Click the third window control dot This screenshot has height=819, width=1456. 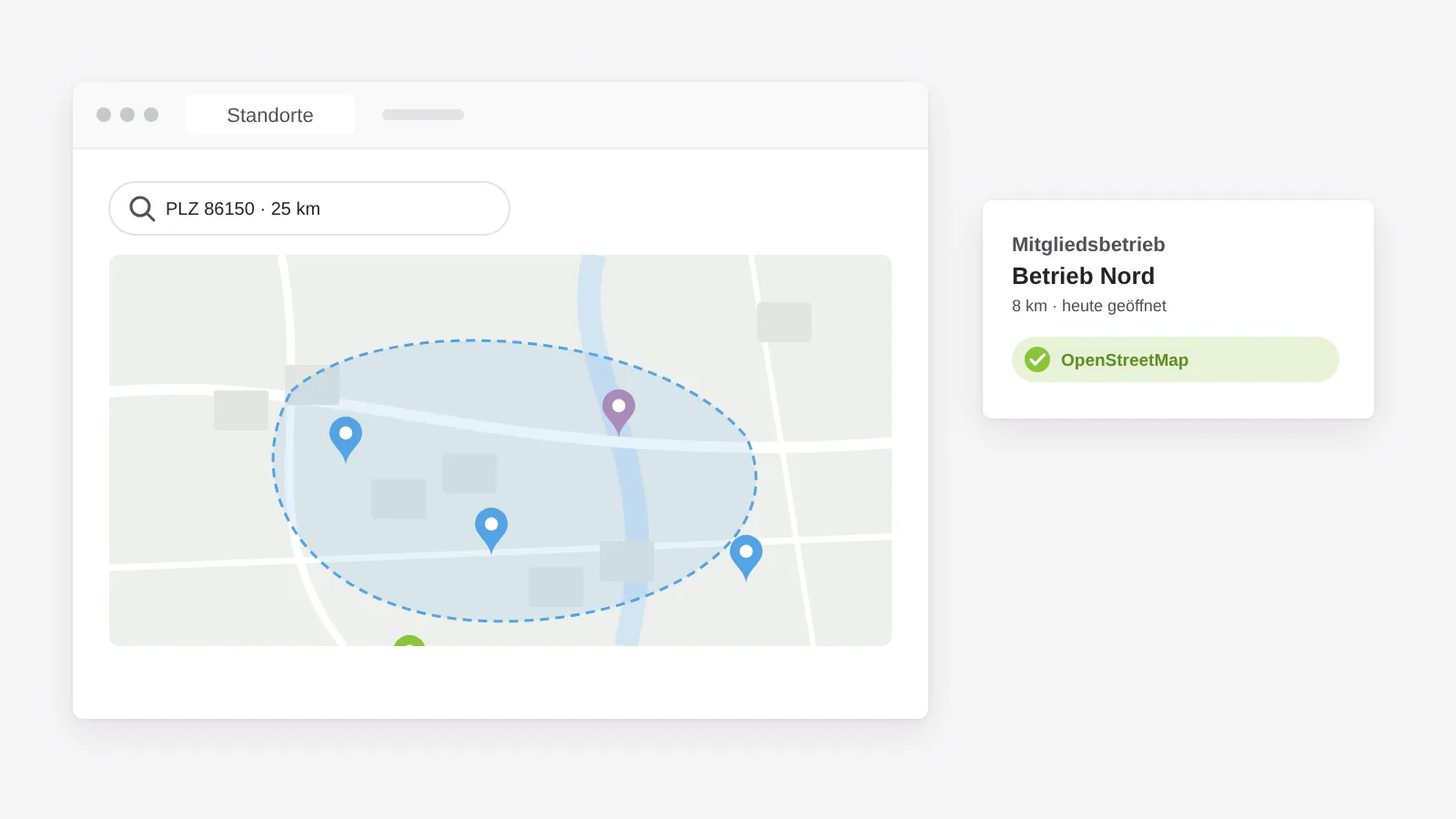point(151,115)
